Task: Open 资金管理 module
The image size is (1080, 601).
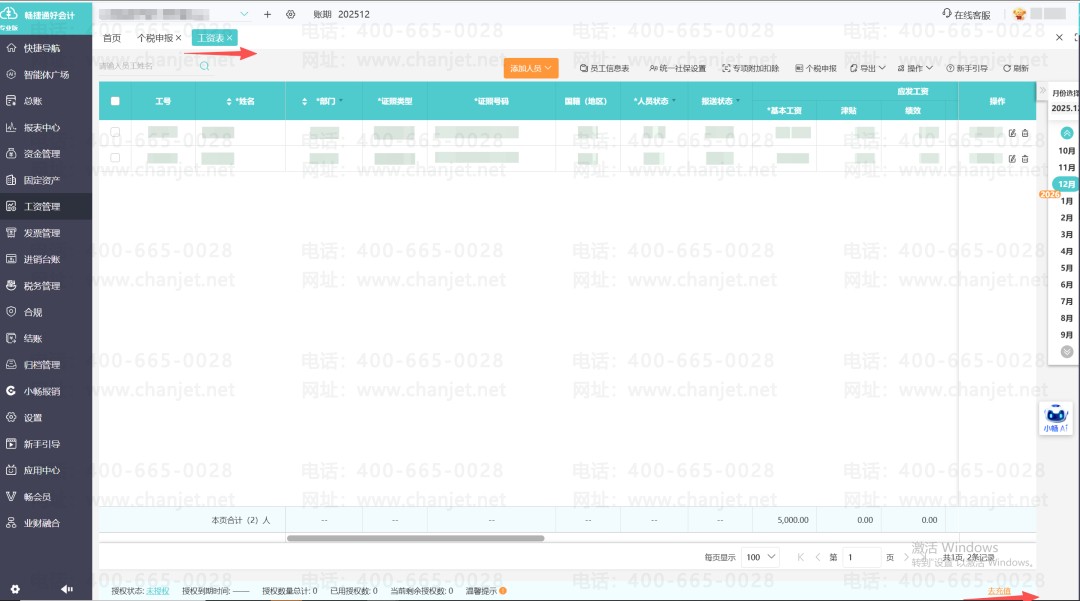Action: [x=41, y=154]
